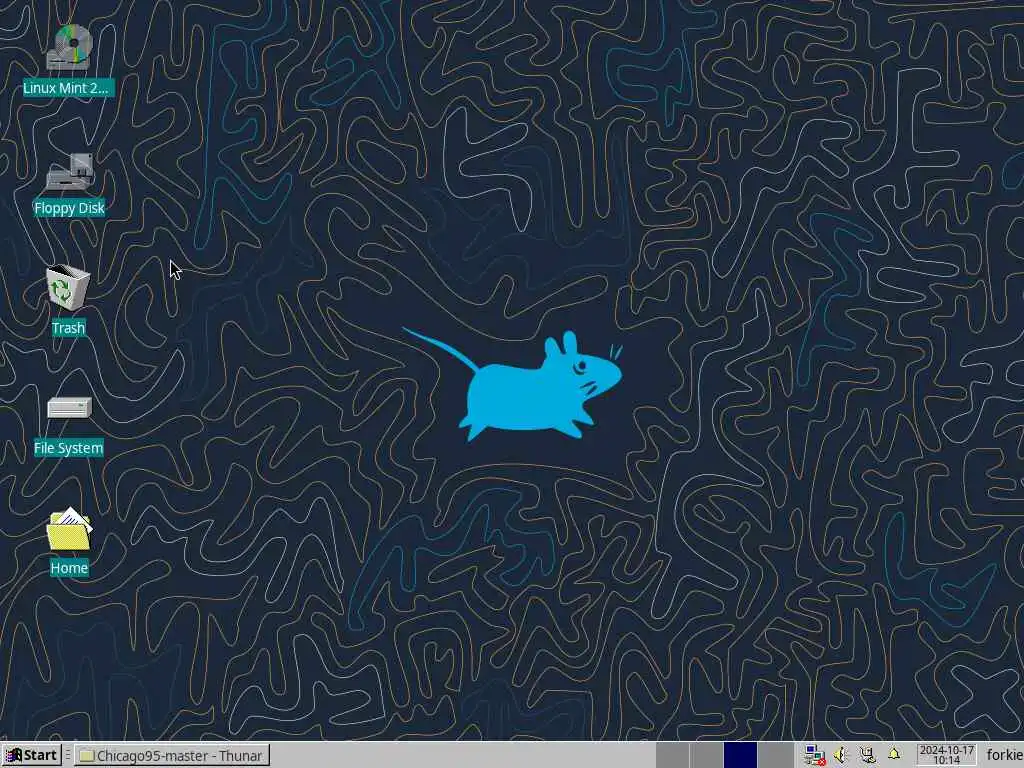Click the "File System" icon label text

pos(69,448)
